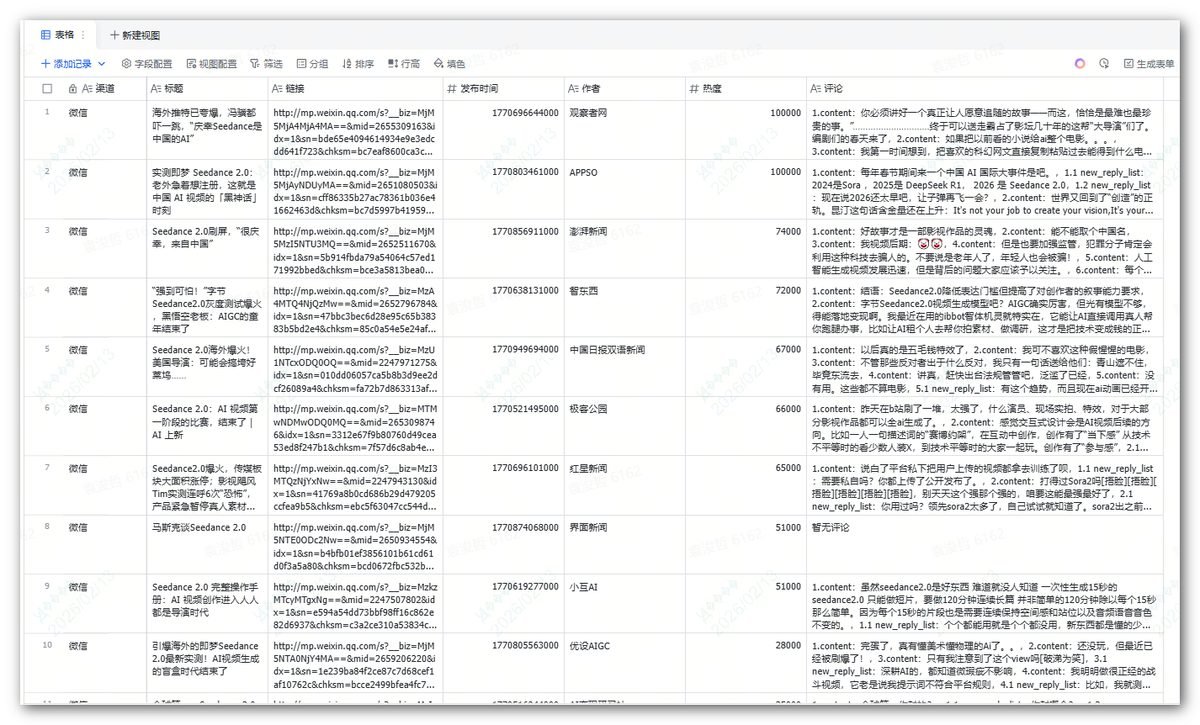Click the publish time 1770949694000

pyautogui.click(x=525, y=349)
